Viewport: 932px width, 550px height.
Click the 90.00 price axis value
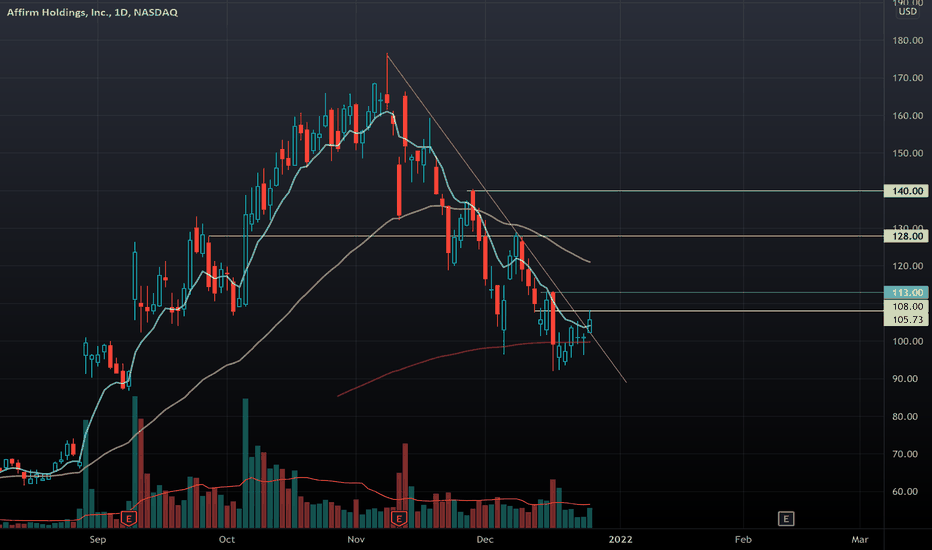[905, 379]
